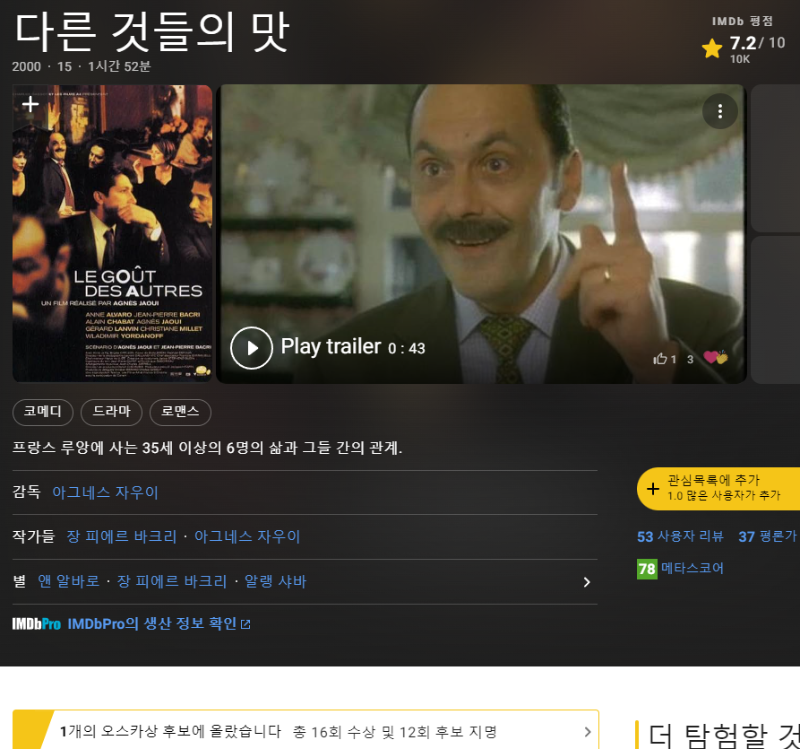Click the trailer play button circle
The height and width of the screenshot is (749, 800).
coord(251,348)
